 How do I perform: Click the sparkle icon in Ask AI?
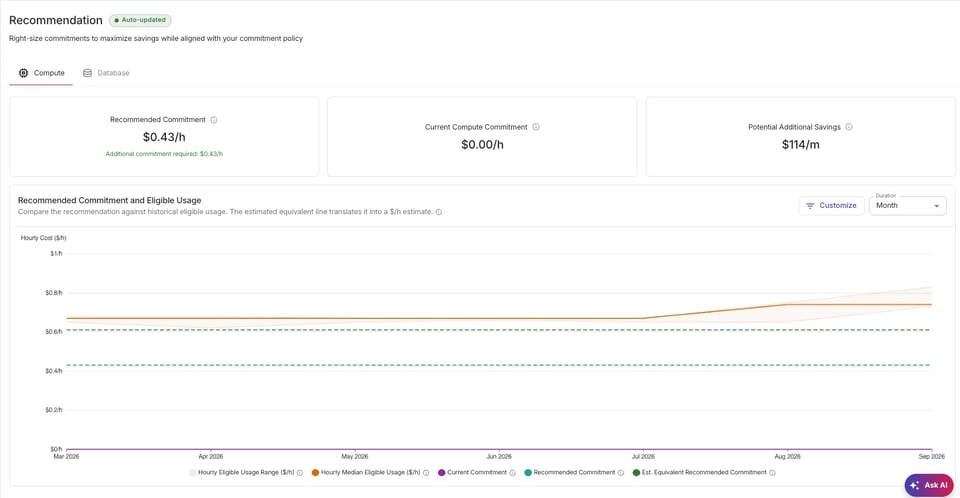[x=915, y=485]
